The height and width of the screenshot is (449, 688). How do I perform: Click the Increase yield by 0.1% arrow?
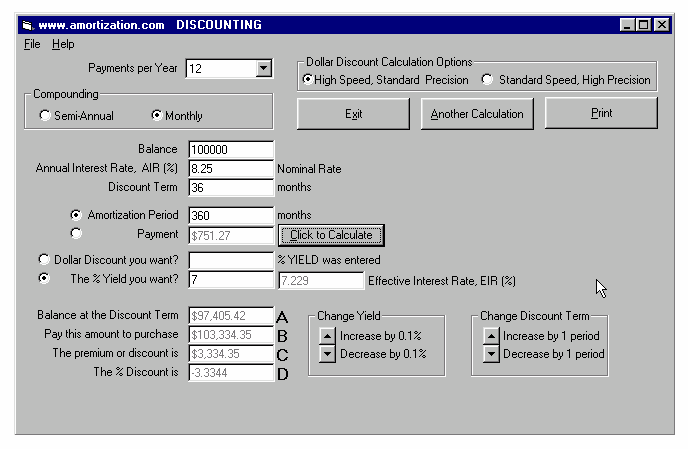(326, 336)
